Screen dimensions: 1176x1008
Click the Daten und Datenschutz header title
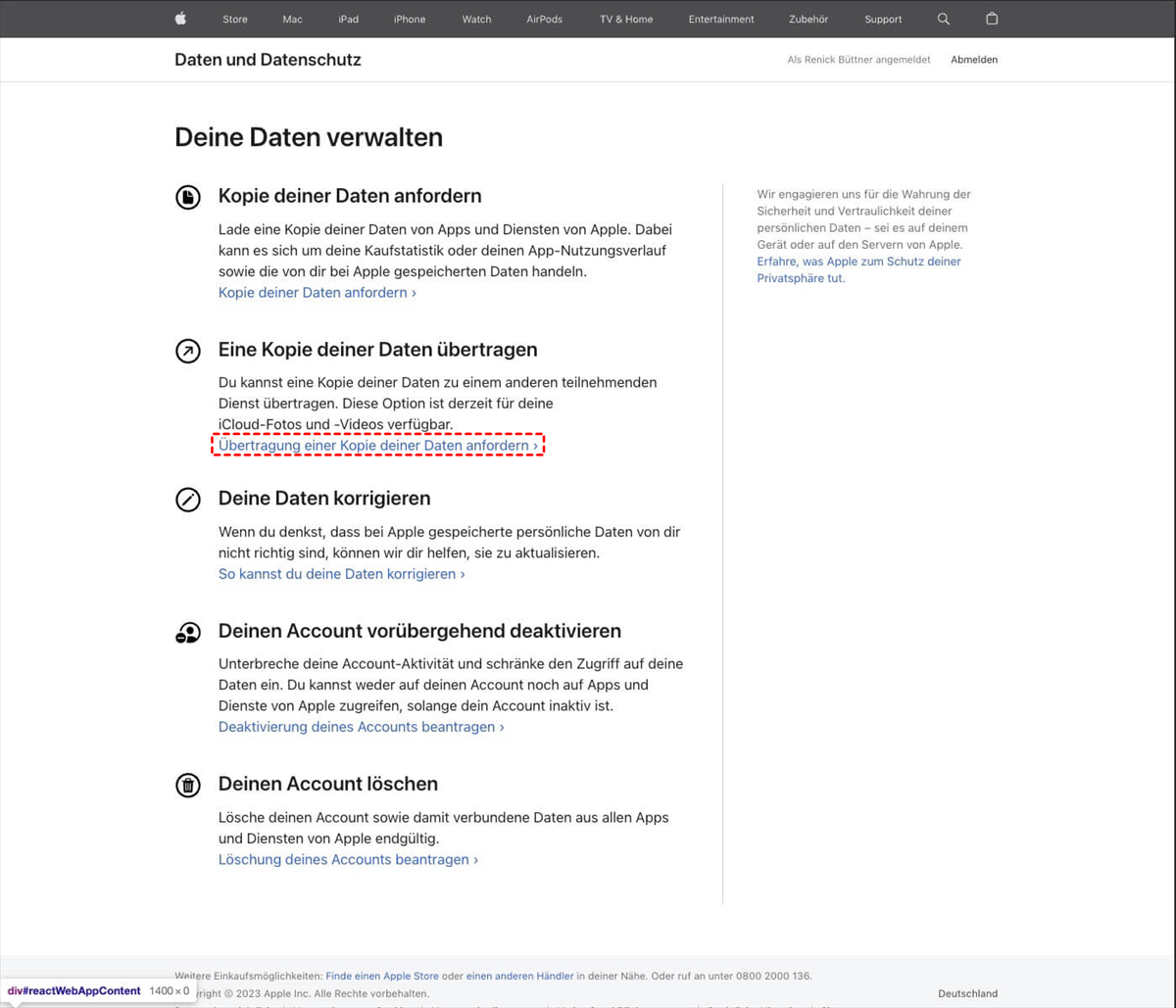[268, 60]
